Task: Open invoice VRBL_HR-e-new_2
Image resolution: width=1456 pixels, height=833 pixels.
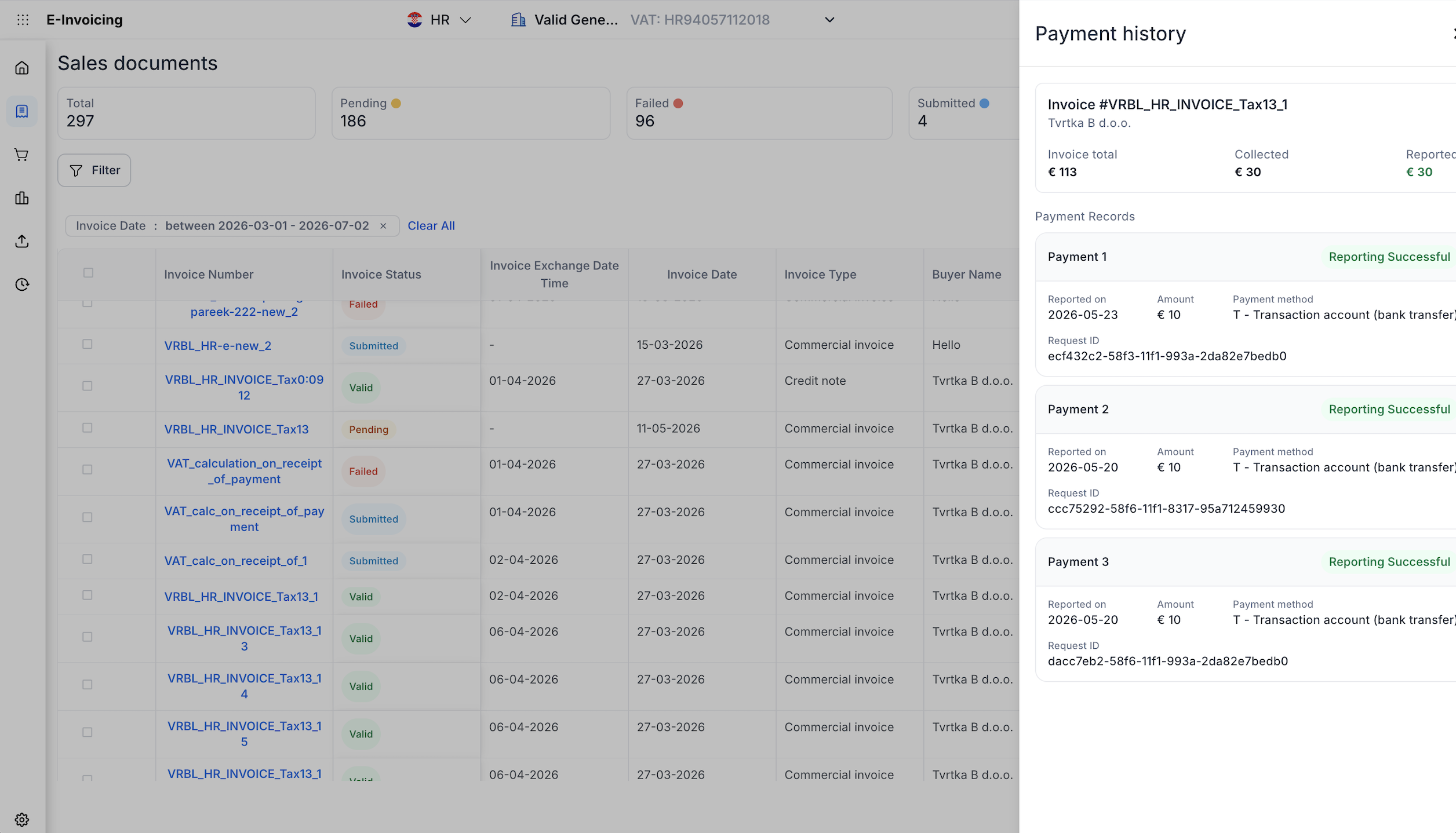Action: tap(217, 346)
